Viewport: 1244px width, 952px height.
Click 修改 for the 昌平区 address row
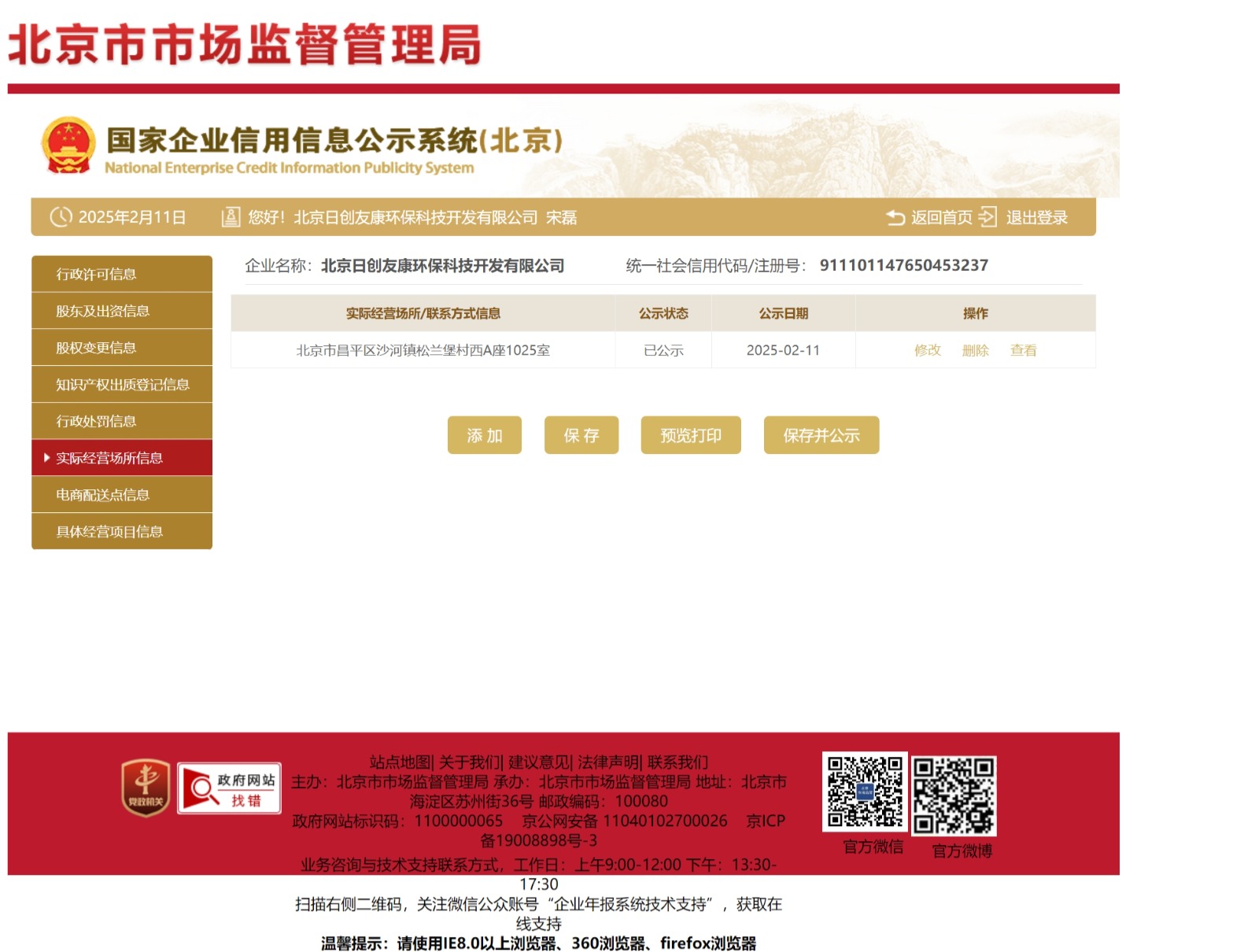tap(928, 350)
